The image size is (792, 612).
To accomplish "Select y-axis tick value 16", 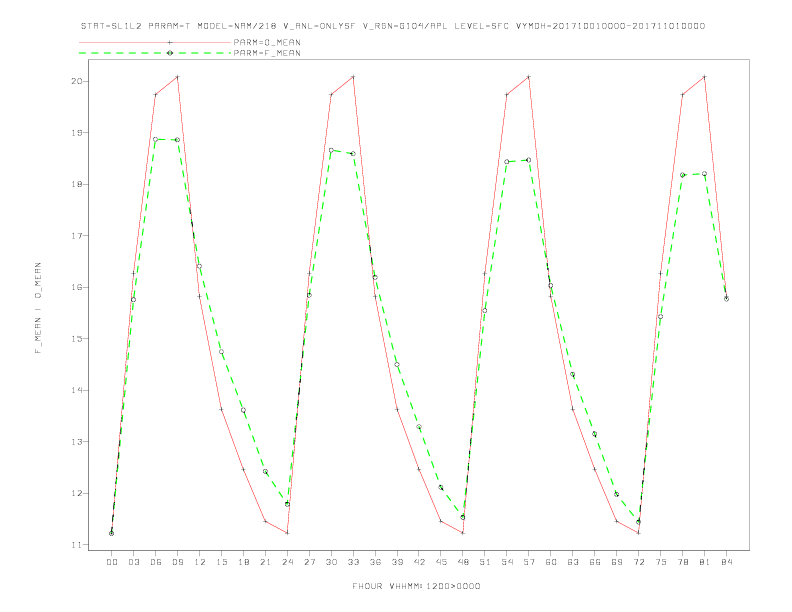I will pos(78,287).
